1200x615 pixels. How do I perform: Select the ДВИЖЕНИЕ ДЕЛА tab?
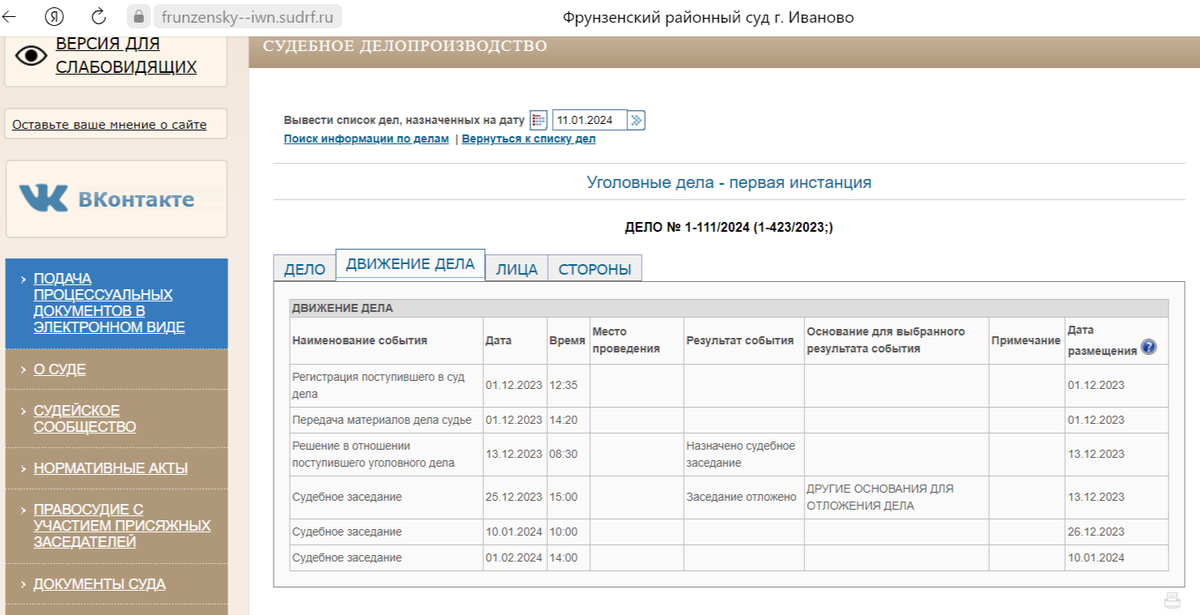pos(410,264)
